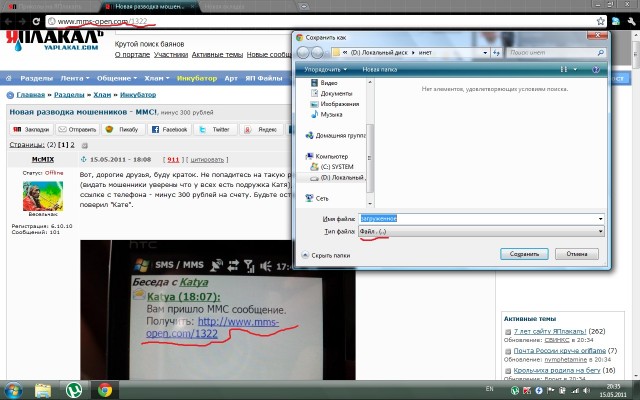This screenshot has width=640, height=400.
Task: Click the 'Поиск: инет' search field
Action: click(555, 53)
